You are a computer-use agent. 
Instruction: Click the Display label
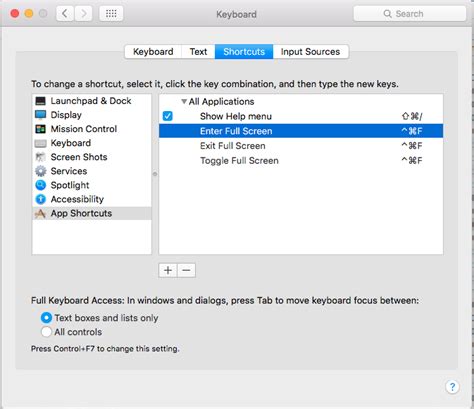[66, 115]
